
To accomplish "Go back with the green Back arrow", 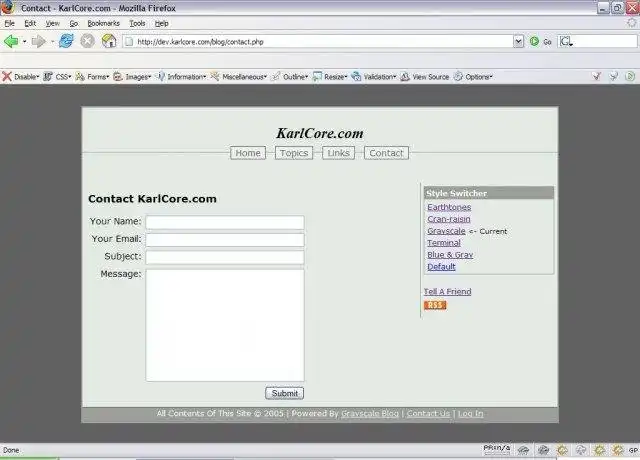I will pos(11,41).
